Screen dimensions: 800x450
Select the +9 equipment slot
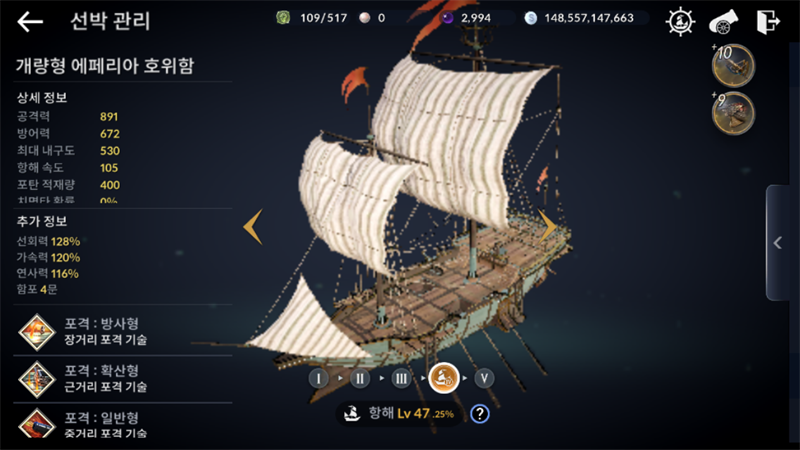(x=733, y=113)
